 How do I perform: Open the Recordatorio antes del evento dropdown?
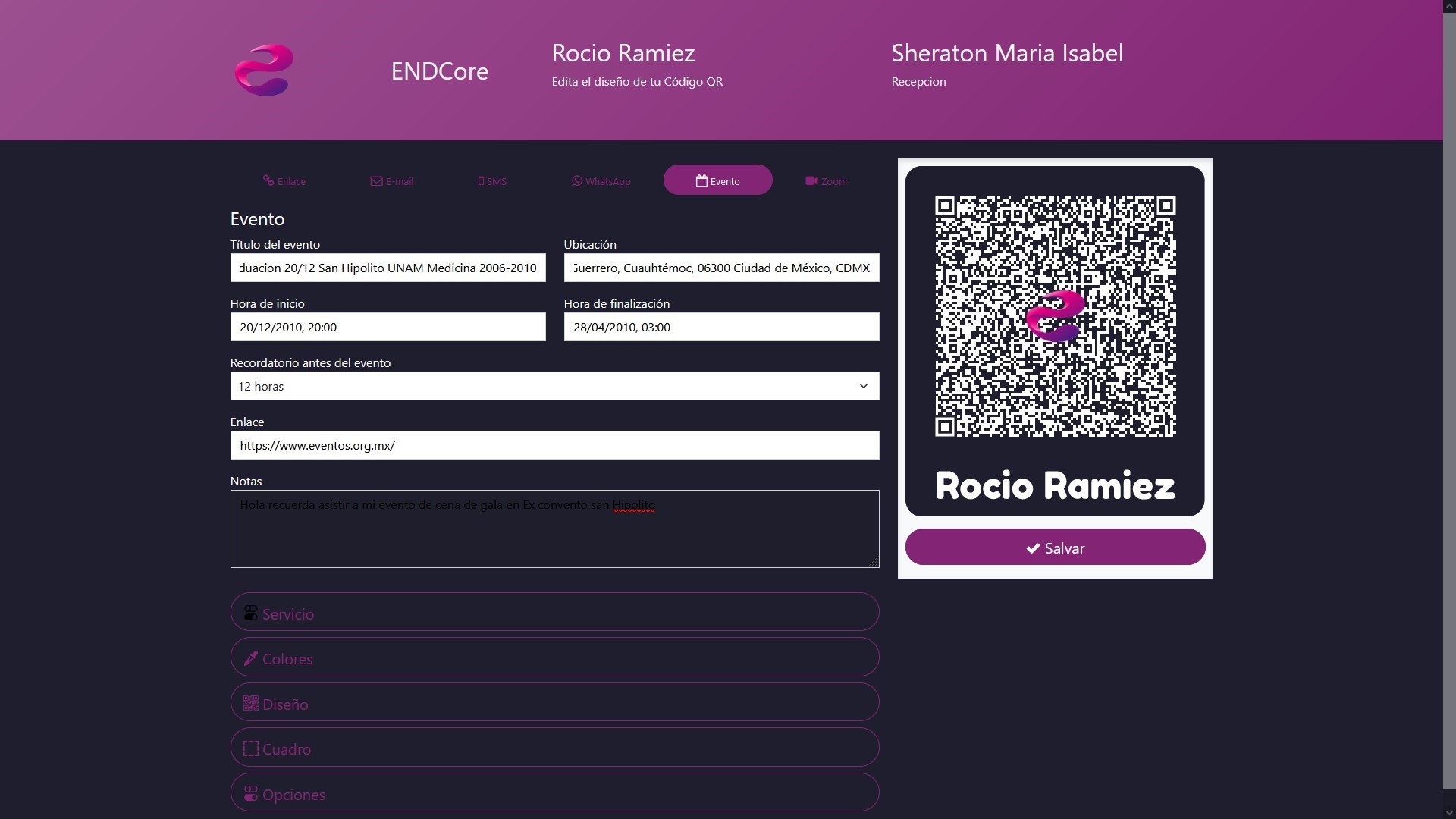tap(554, 386)
